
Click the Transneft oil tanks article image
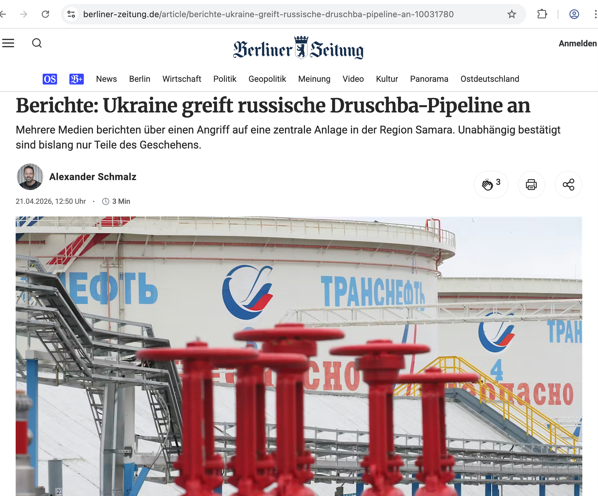point(299,356)
